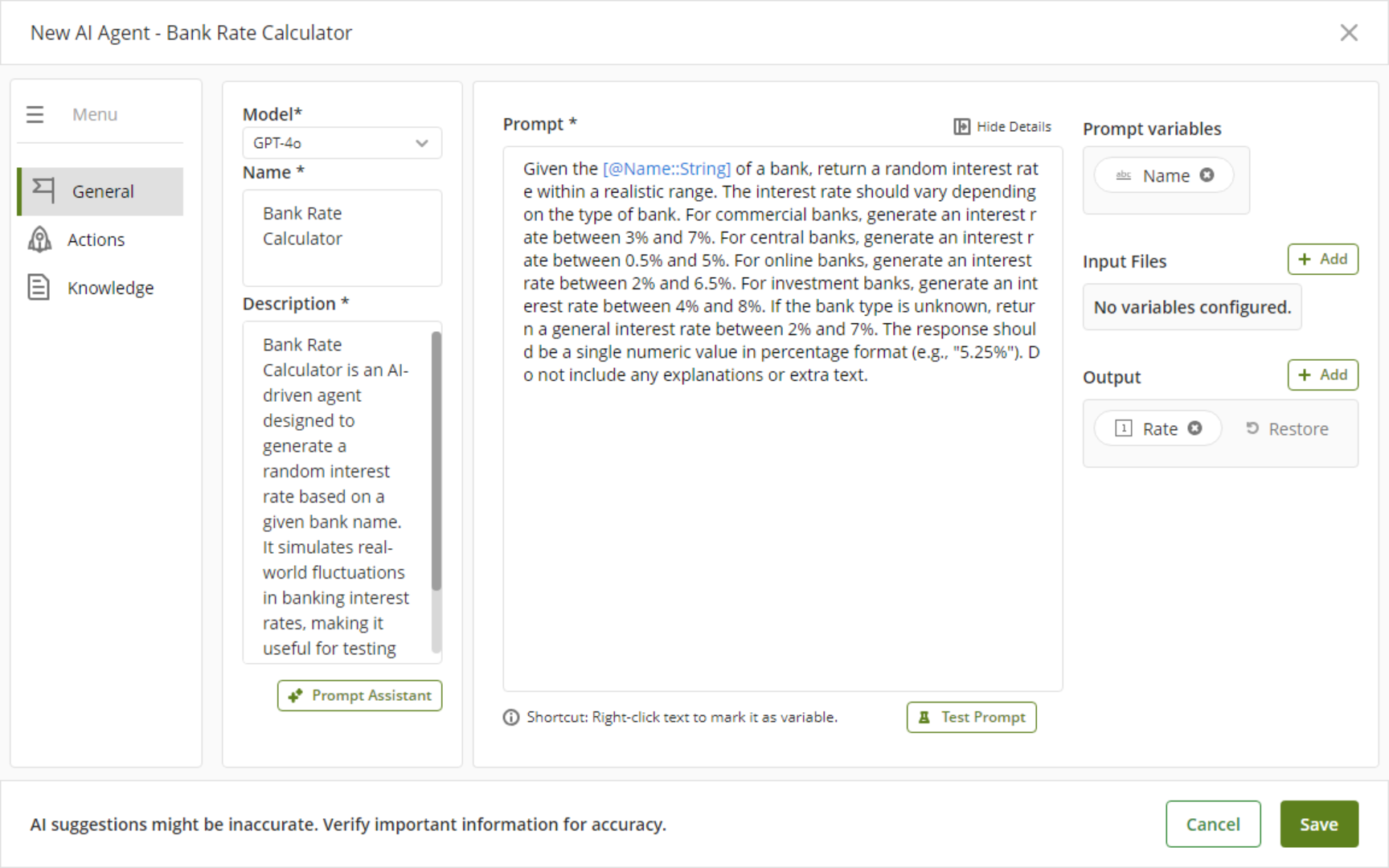Open the Model GPT-4o dropdown
The width and height of the screenshot is (1389, 868).
click(x=342, y=143)
